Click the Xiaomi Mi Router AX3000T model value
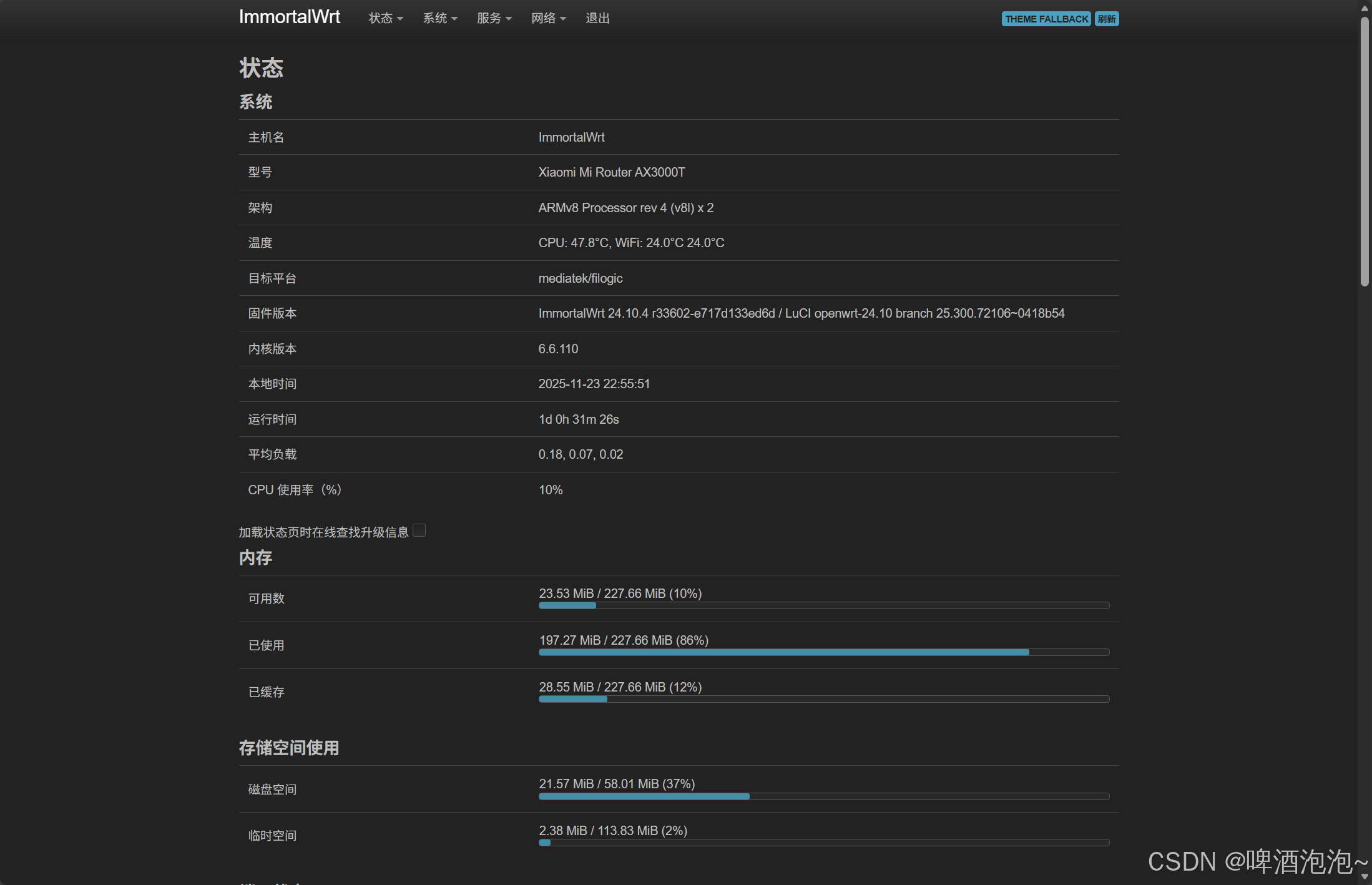 pyautogui.click(x=611, y=172)
